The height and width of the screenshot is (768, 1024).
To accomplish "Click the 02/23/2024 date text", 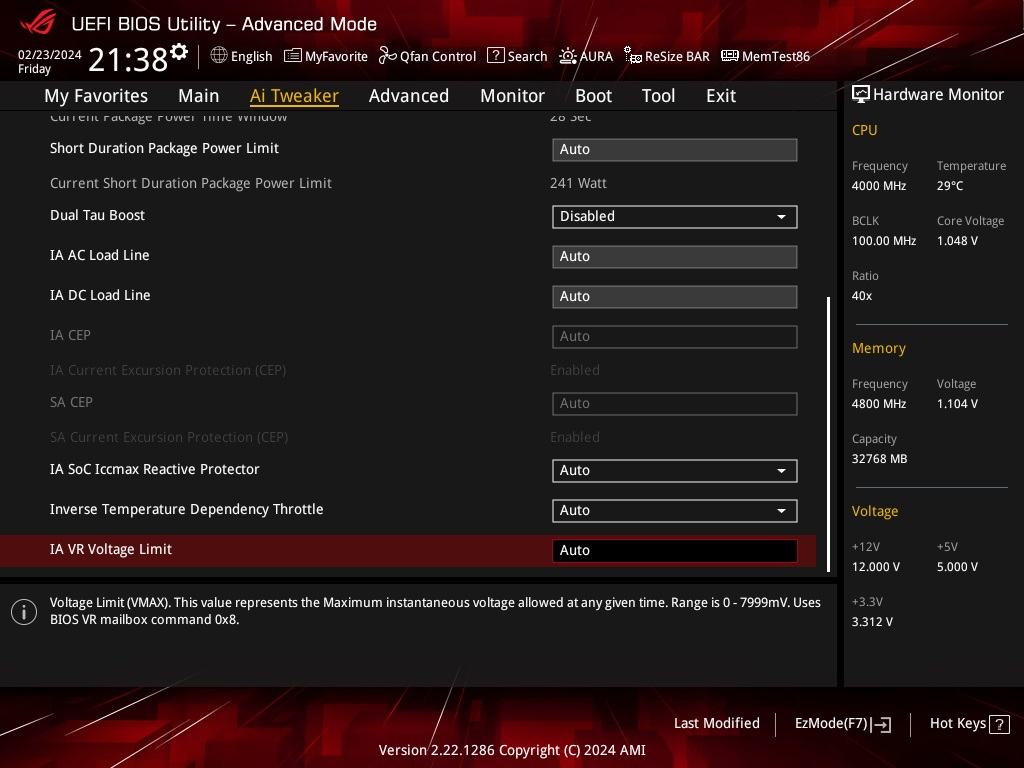I will pyautogui.click(x=50, y=55).
